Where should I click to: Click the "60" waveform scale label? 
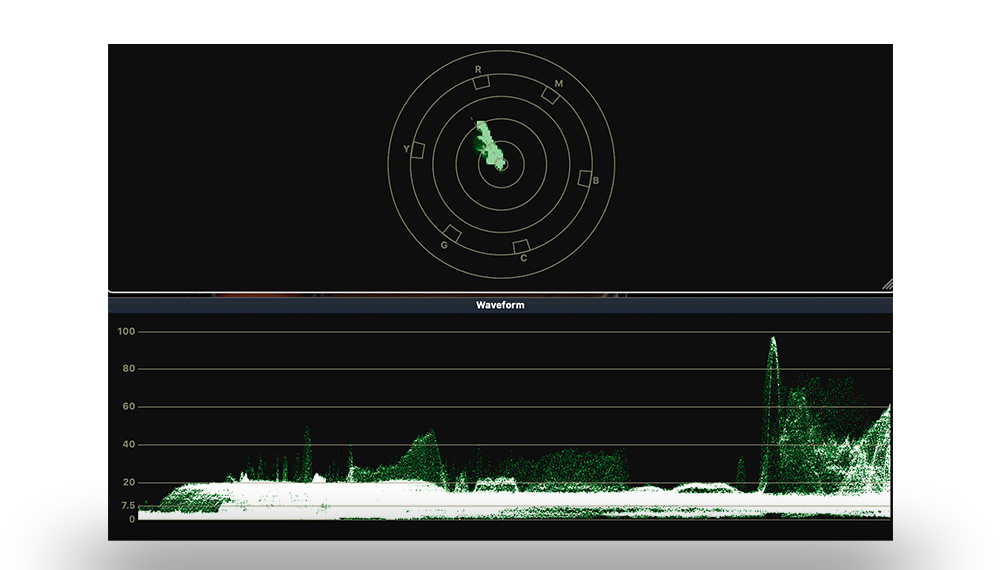129,406
